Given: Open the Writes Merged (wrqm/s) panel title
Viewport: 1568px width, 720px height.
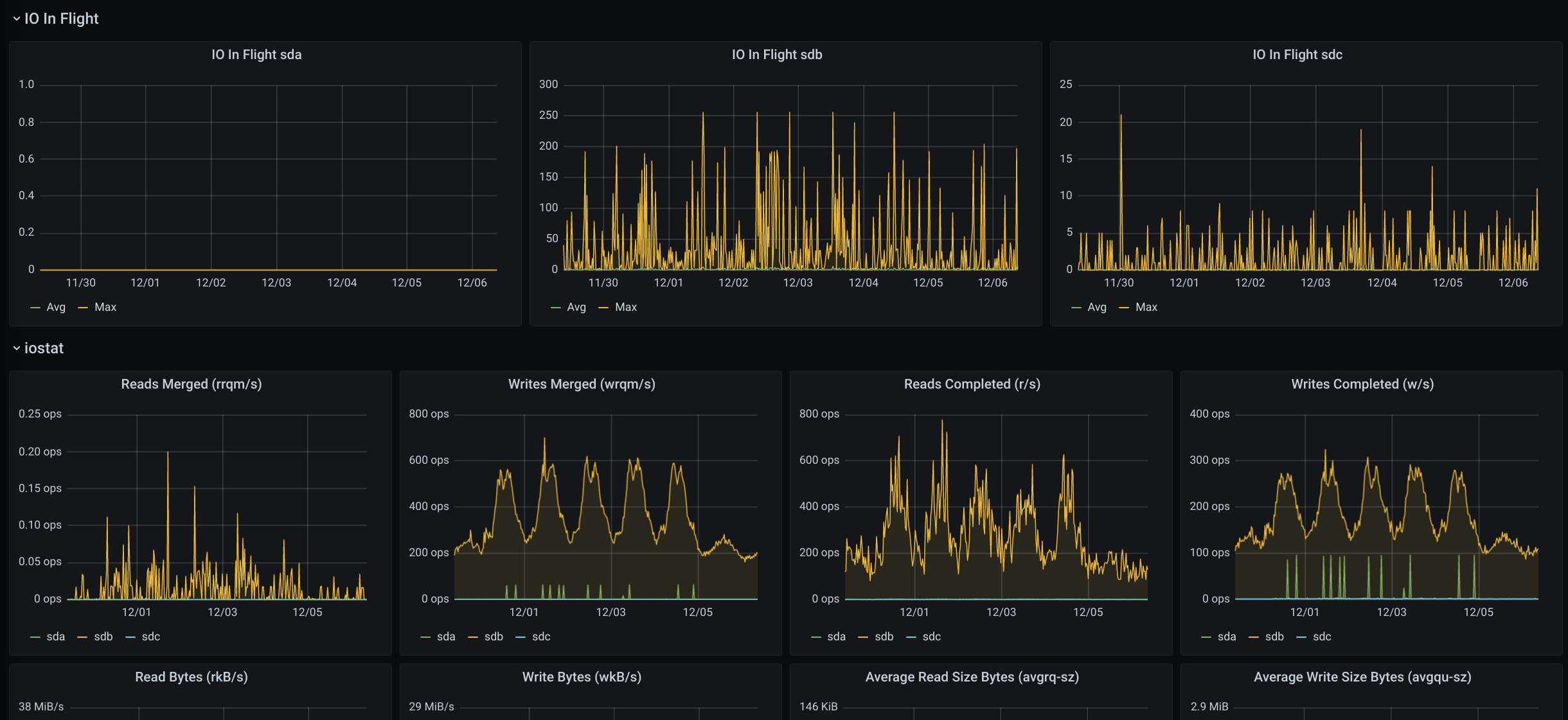Looking at the screenshot, I should point(582,384).
